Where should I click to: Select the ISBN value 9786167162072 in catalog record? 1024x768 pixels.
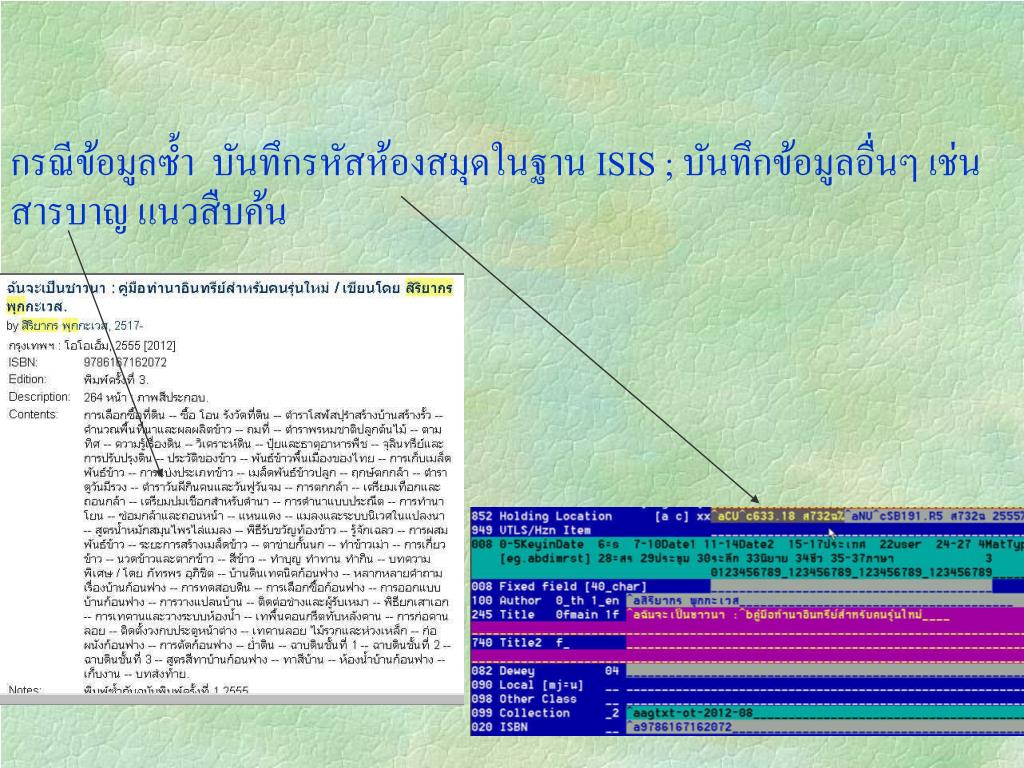point(125,362)
